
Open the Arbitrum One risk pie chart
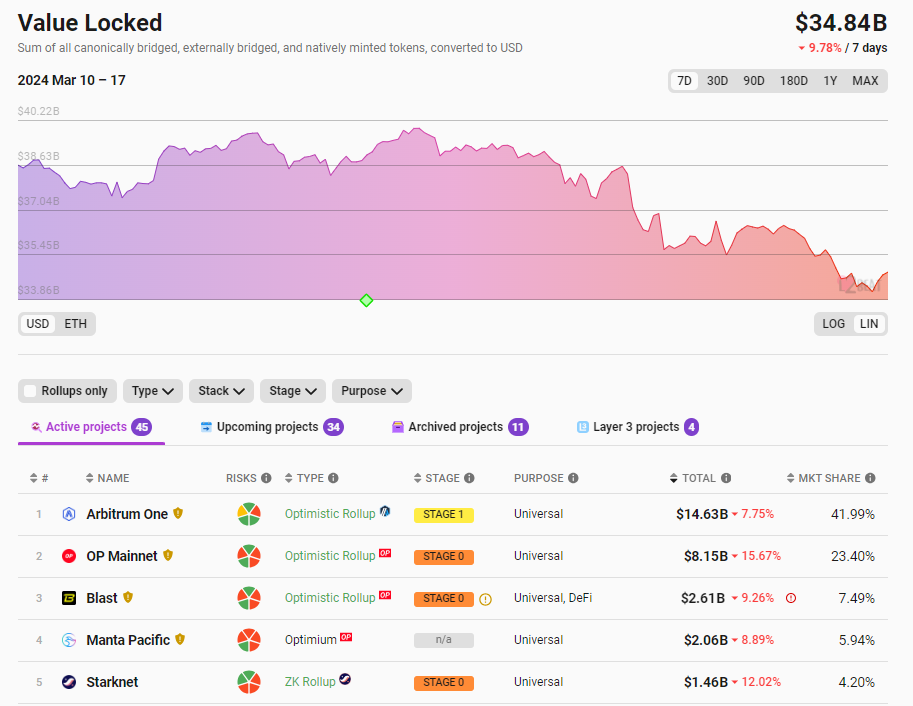pyautogui.click(x=249, y=514)
